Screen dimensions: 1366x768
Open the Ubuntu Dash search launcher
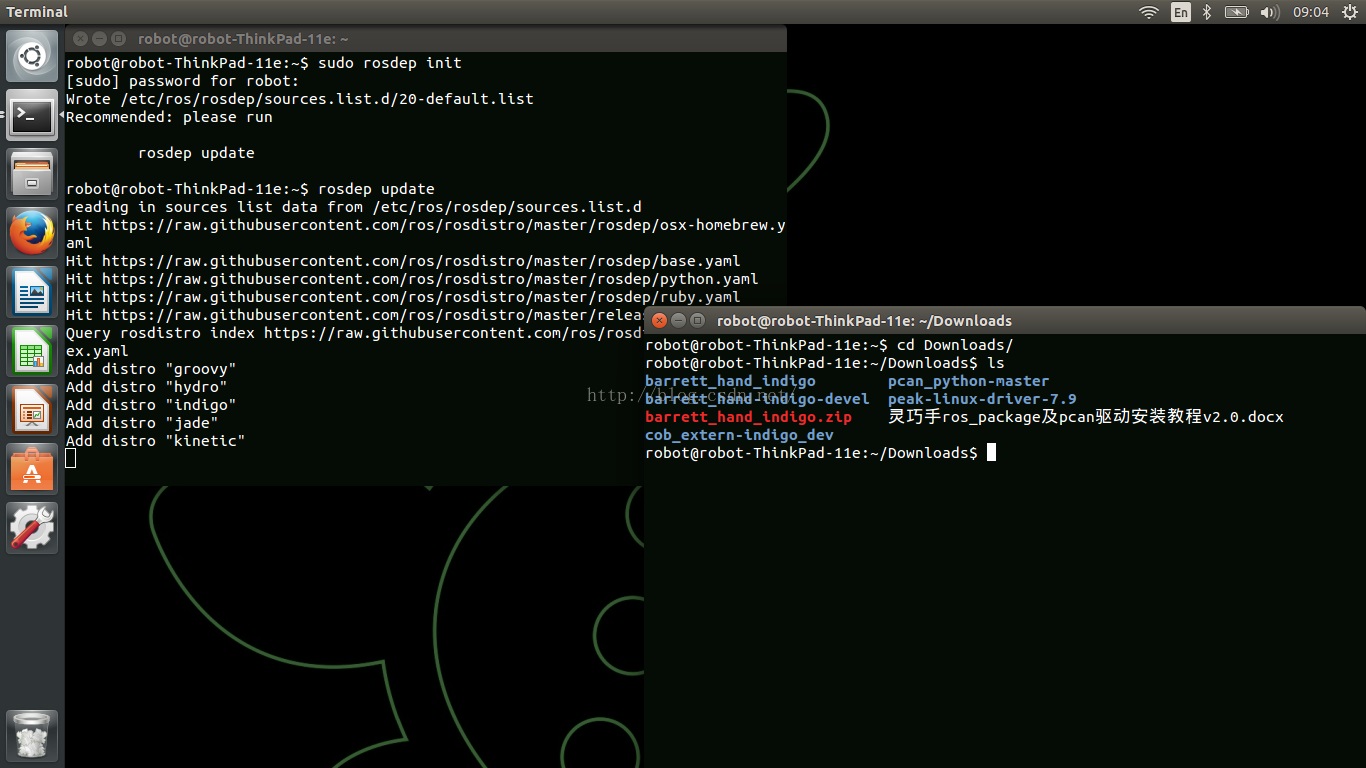click(33, 57)
